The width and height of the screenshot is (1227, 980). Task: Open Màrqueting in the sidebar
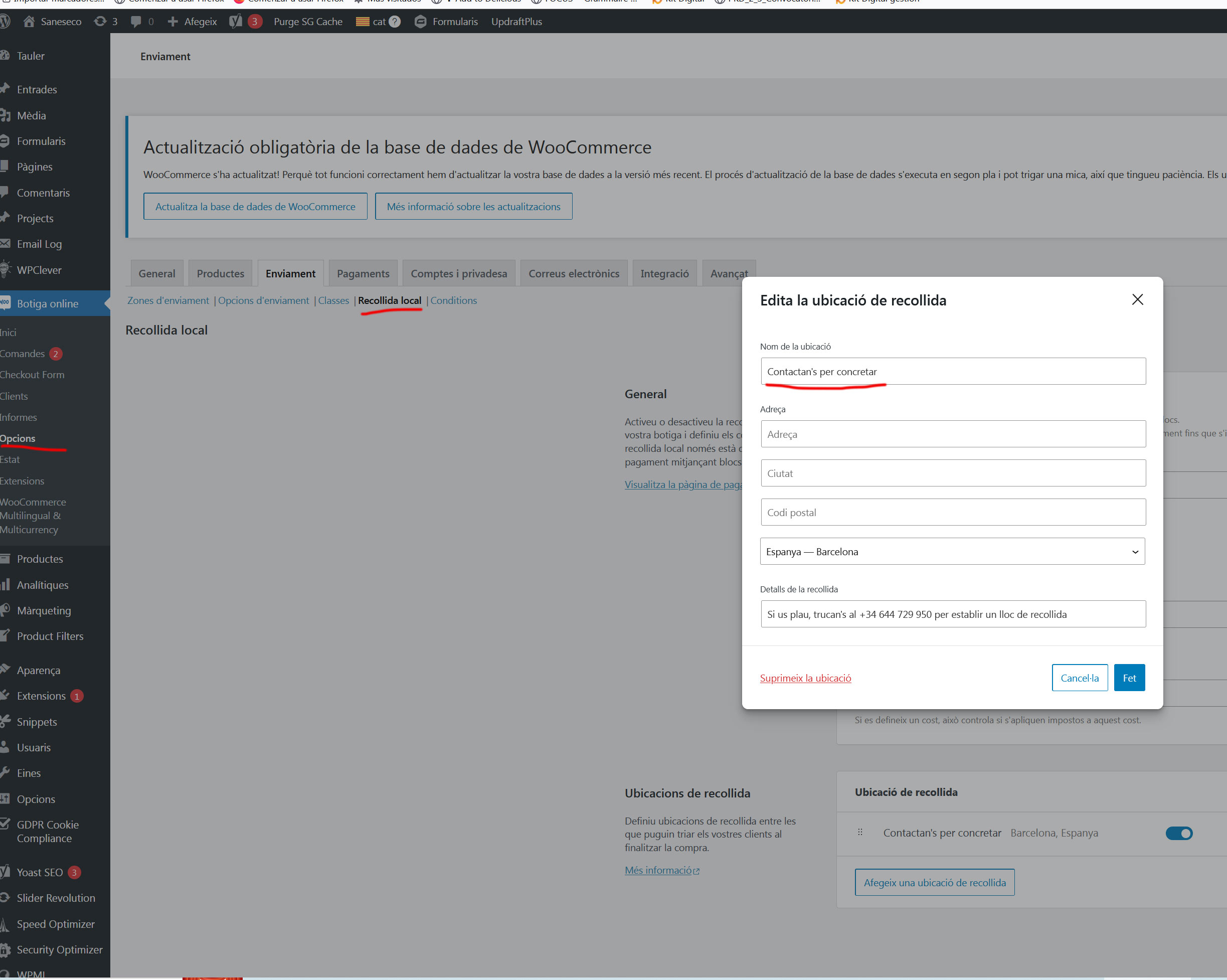point(44,611)
